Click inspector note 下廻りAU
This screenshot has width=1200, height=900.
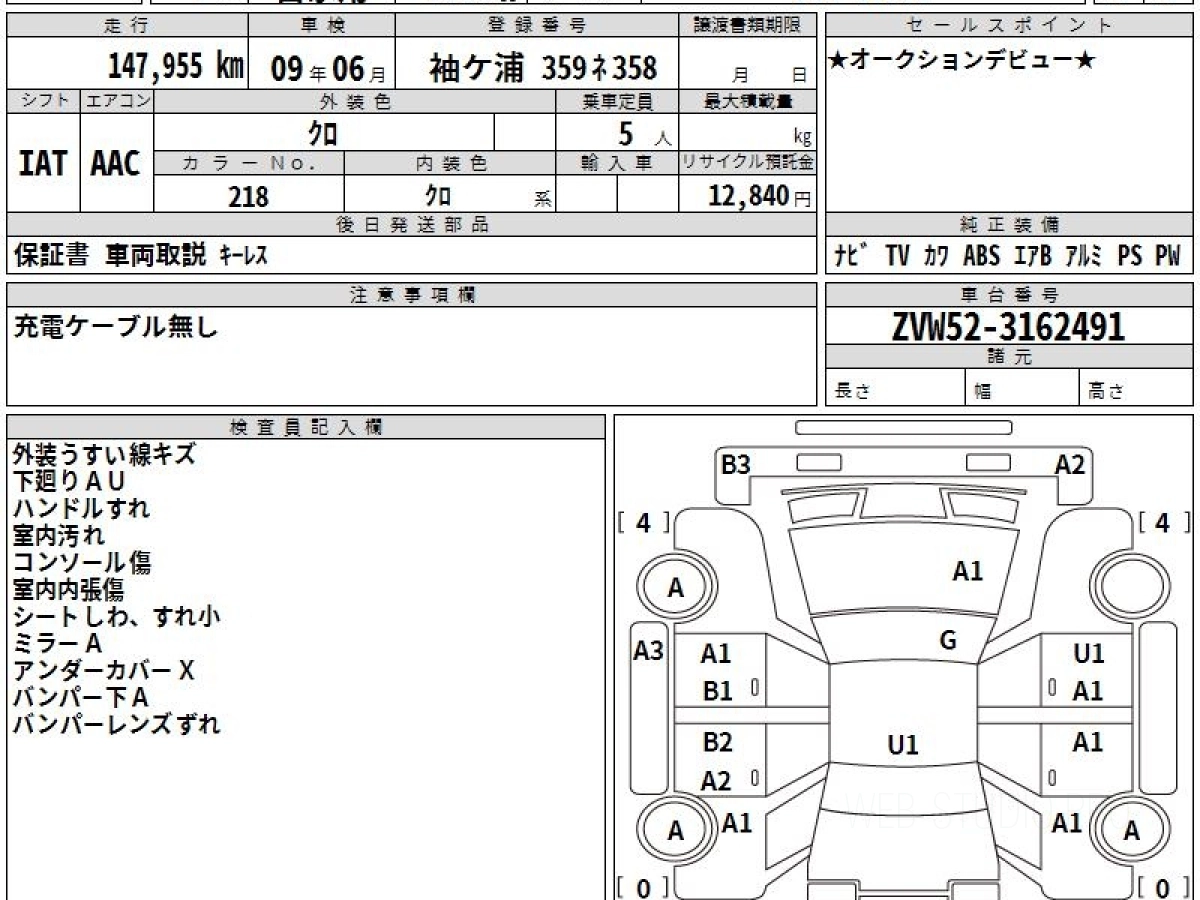click(69, 481)
